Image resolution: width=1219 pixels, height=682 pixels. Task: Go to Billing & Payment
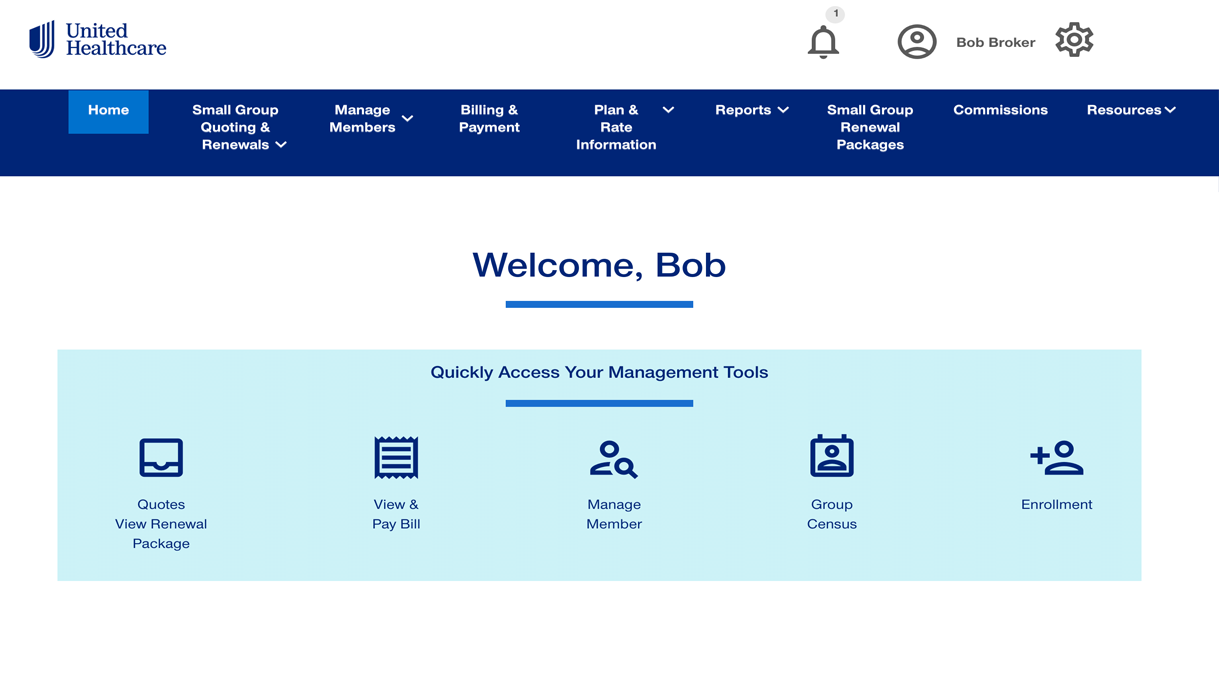tap(489, 118)
